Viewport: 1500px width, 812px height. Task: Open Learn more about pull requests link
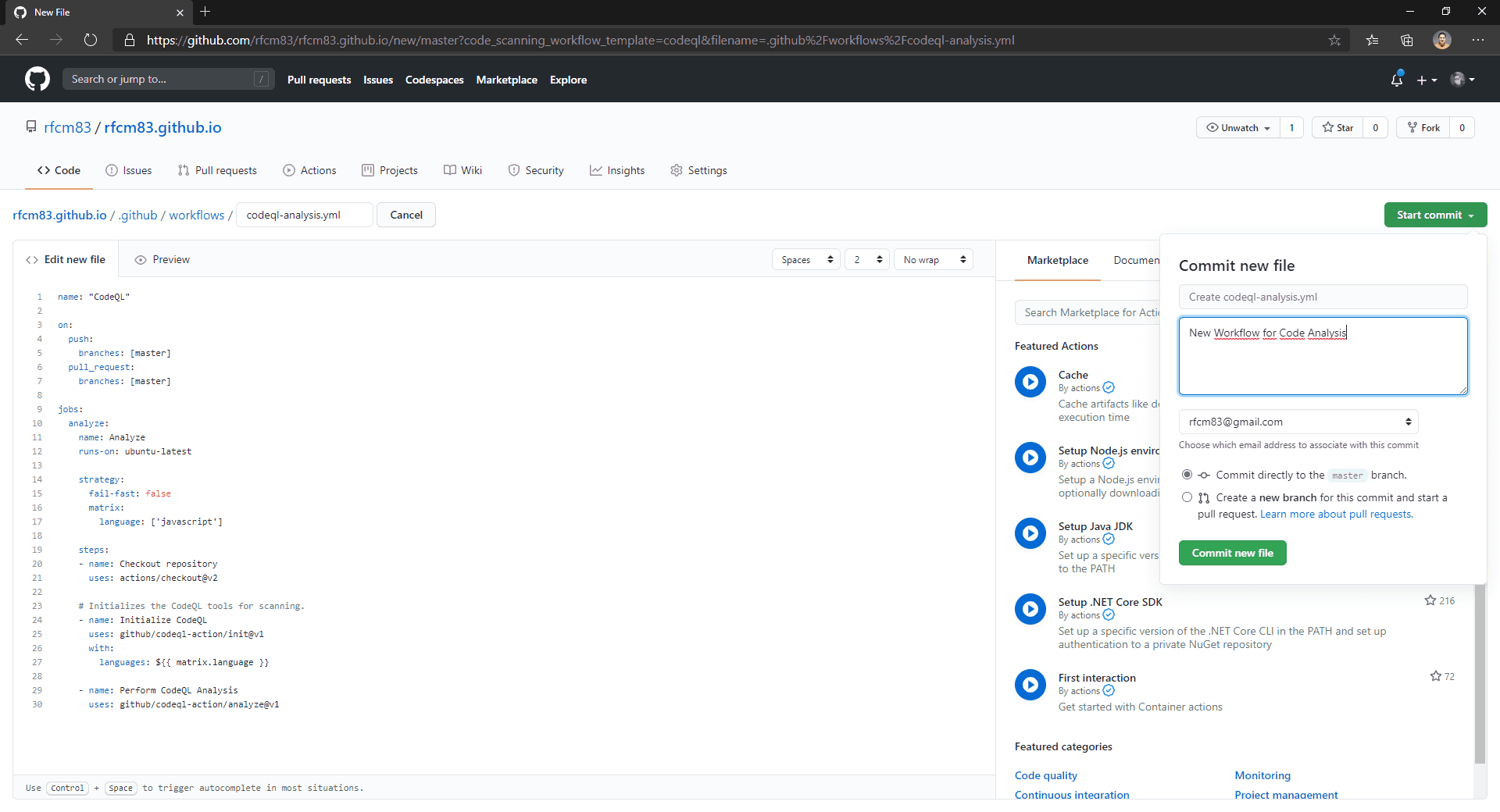click(1336, 514)
